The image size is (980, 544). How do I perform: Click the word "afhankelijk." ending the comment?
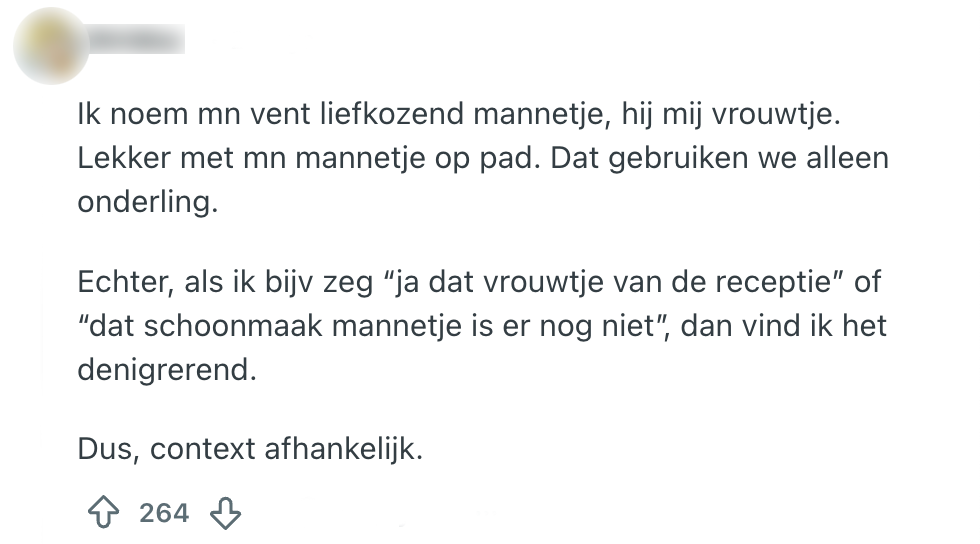pyautogui.click(x=345, y=449)
